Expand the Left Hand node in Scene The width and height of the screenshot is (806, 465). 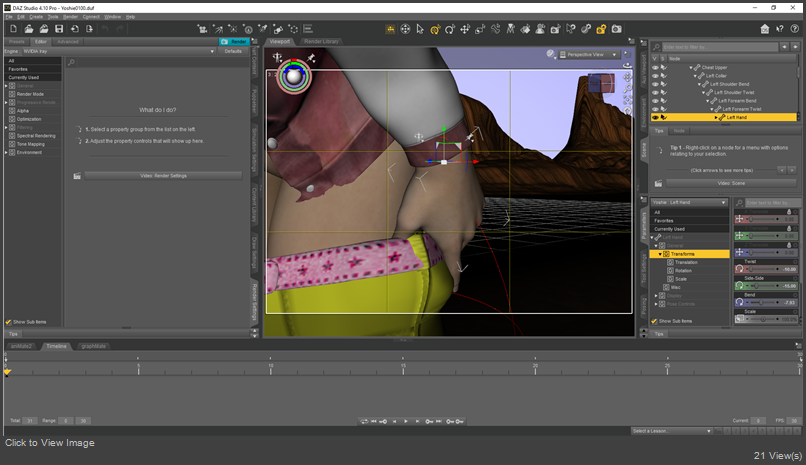(x=716, y=118)
